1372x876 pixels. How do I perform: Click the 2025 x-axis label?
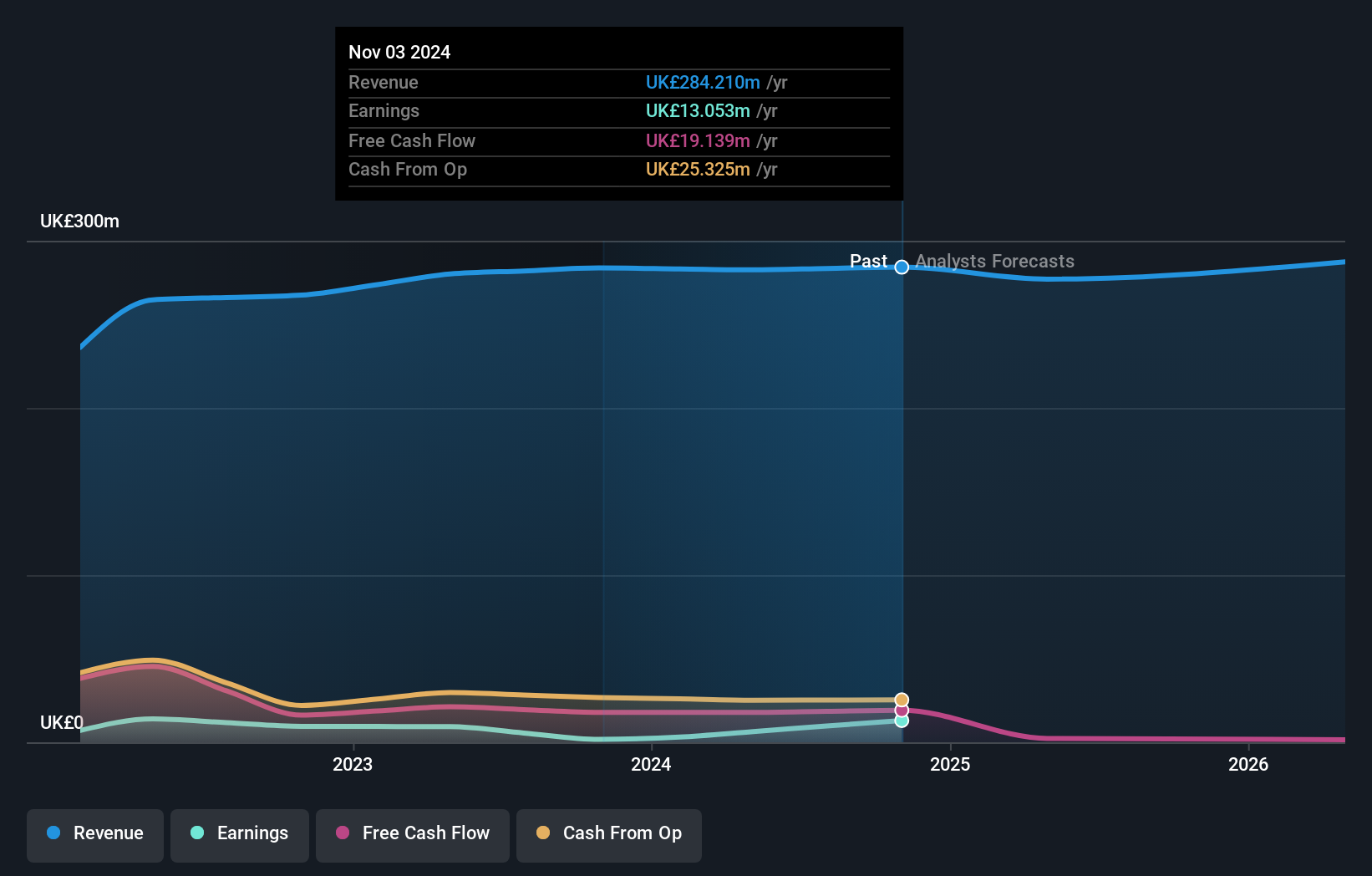coord(950,764)
